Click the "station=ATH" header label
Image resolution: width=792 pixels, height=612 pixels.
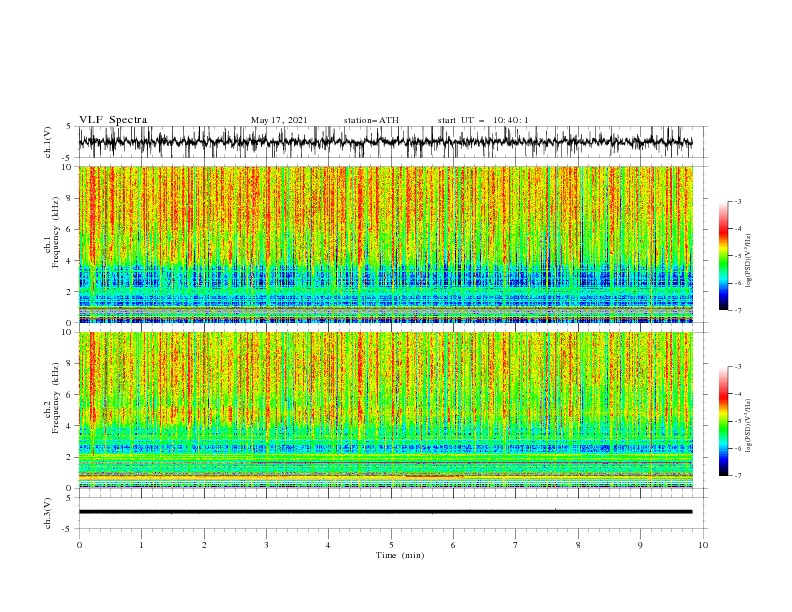pyautogui.click(x=371, y=120)
